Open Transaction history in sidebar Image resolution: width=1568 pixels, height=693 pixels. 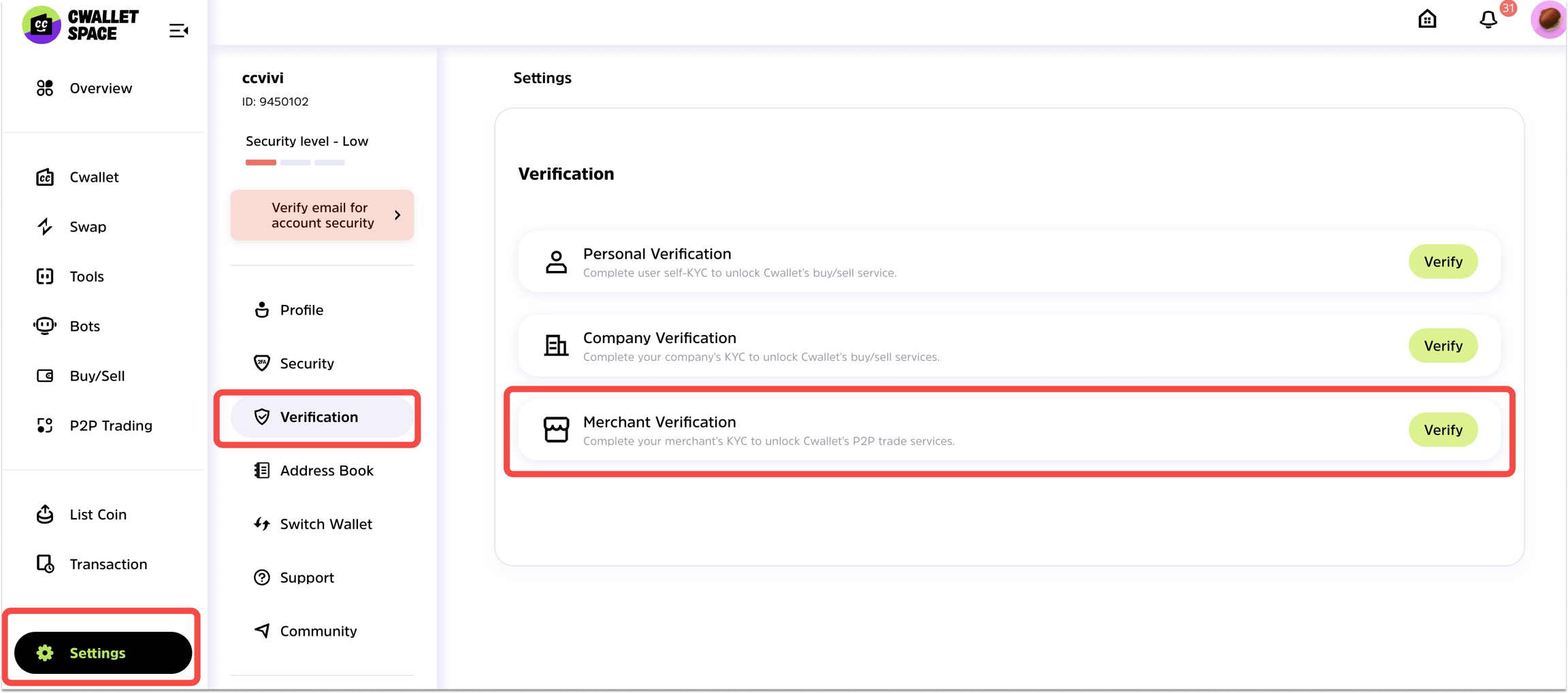(x=108, y=564)
